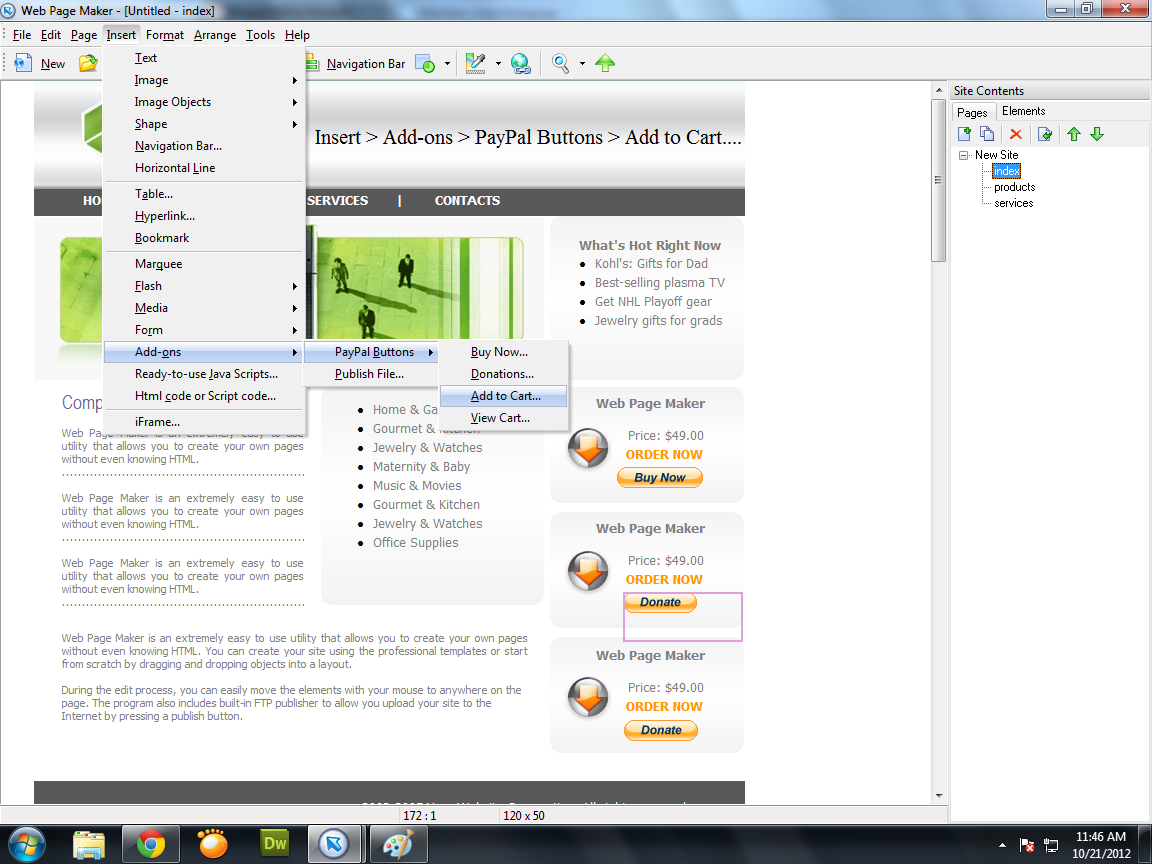This screenshot has height=864, width=1152.
Task: Click the page properties icon with green check
Action: point(1045,134)
